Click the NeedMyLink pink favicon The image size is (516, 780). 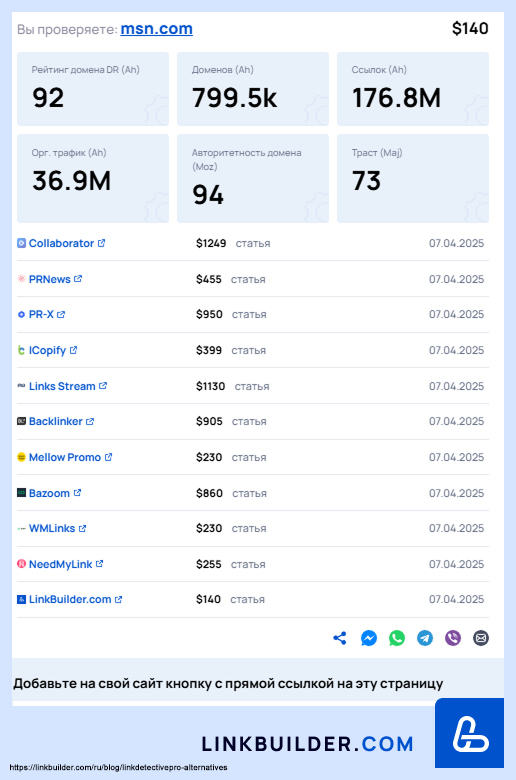click(21, 564)
